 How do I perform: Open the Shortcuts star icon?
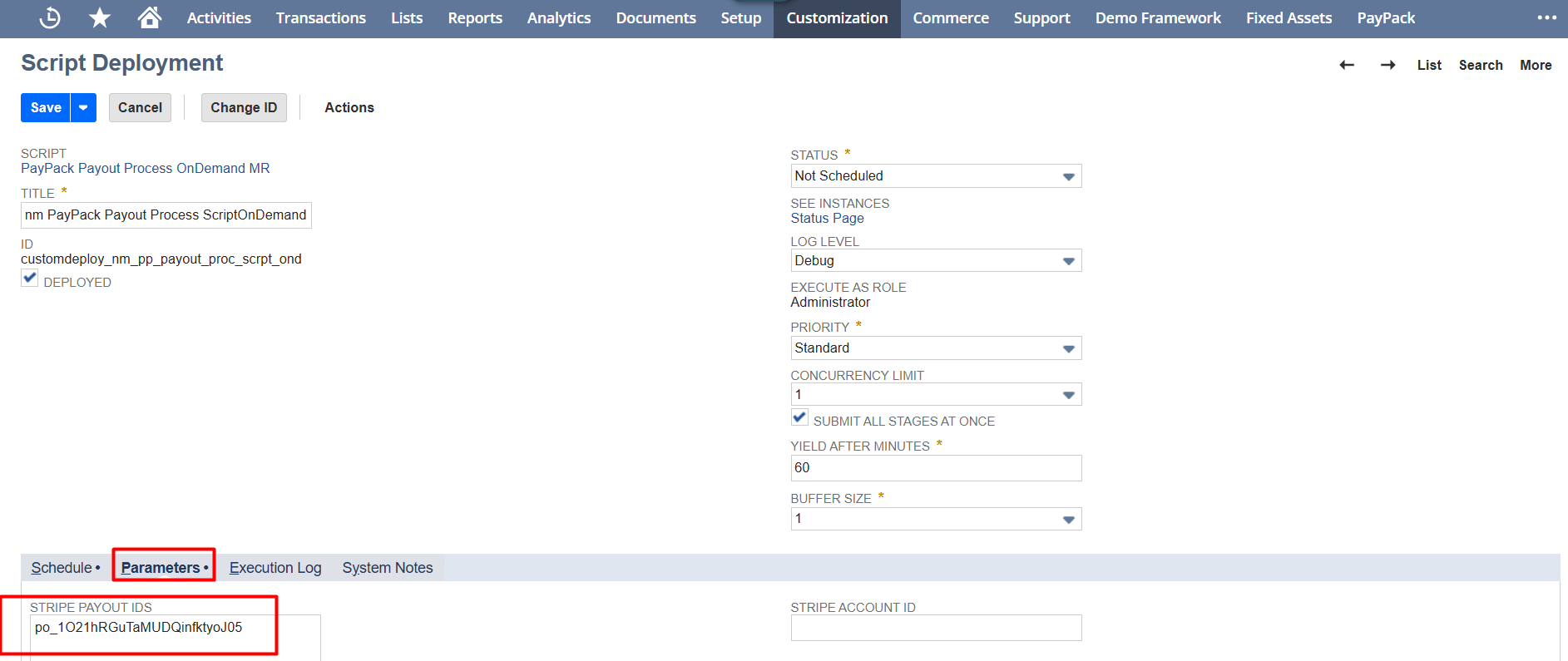point(100,17)
